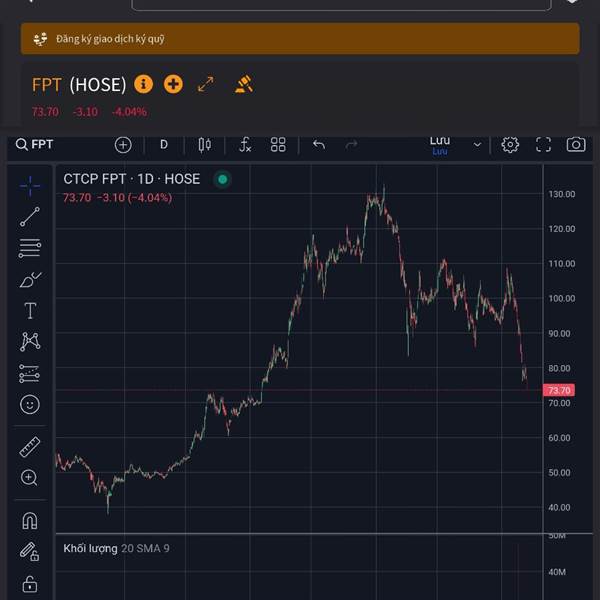The height and width of the screenshot is (600, 600).
Task: Toggle lock all drawing tools
Action: click(30, 584)
